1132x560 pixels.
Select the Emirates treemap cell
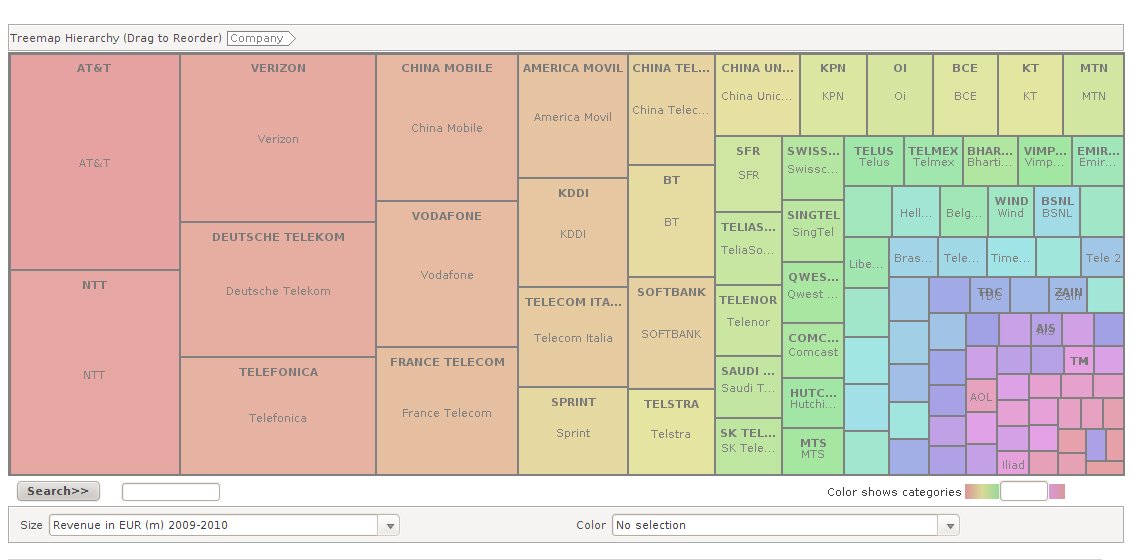(1098, 161)
